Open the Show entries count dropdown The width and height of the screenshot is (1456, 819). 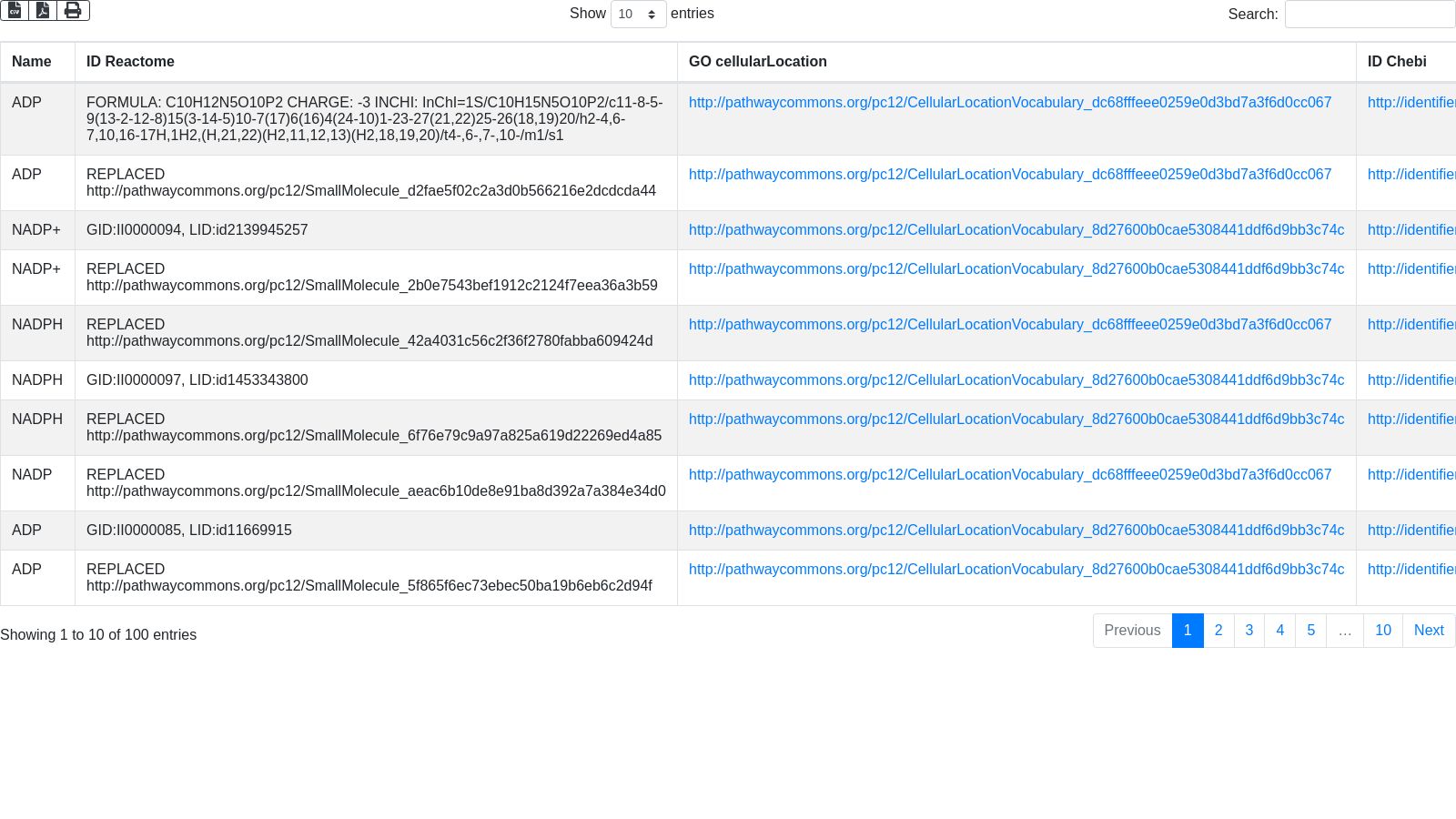coord(638,15)
